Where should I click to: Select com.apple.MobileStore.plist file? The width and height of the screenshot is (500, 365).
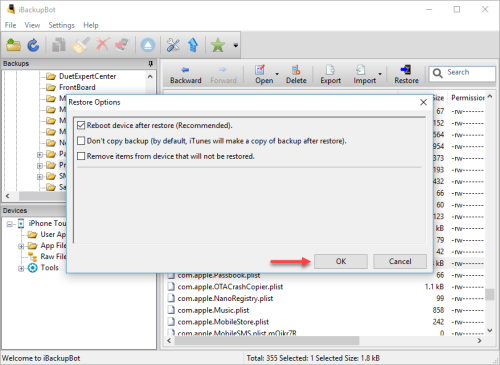[x=223, y=322]
